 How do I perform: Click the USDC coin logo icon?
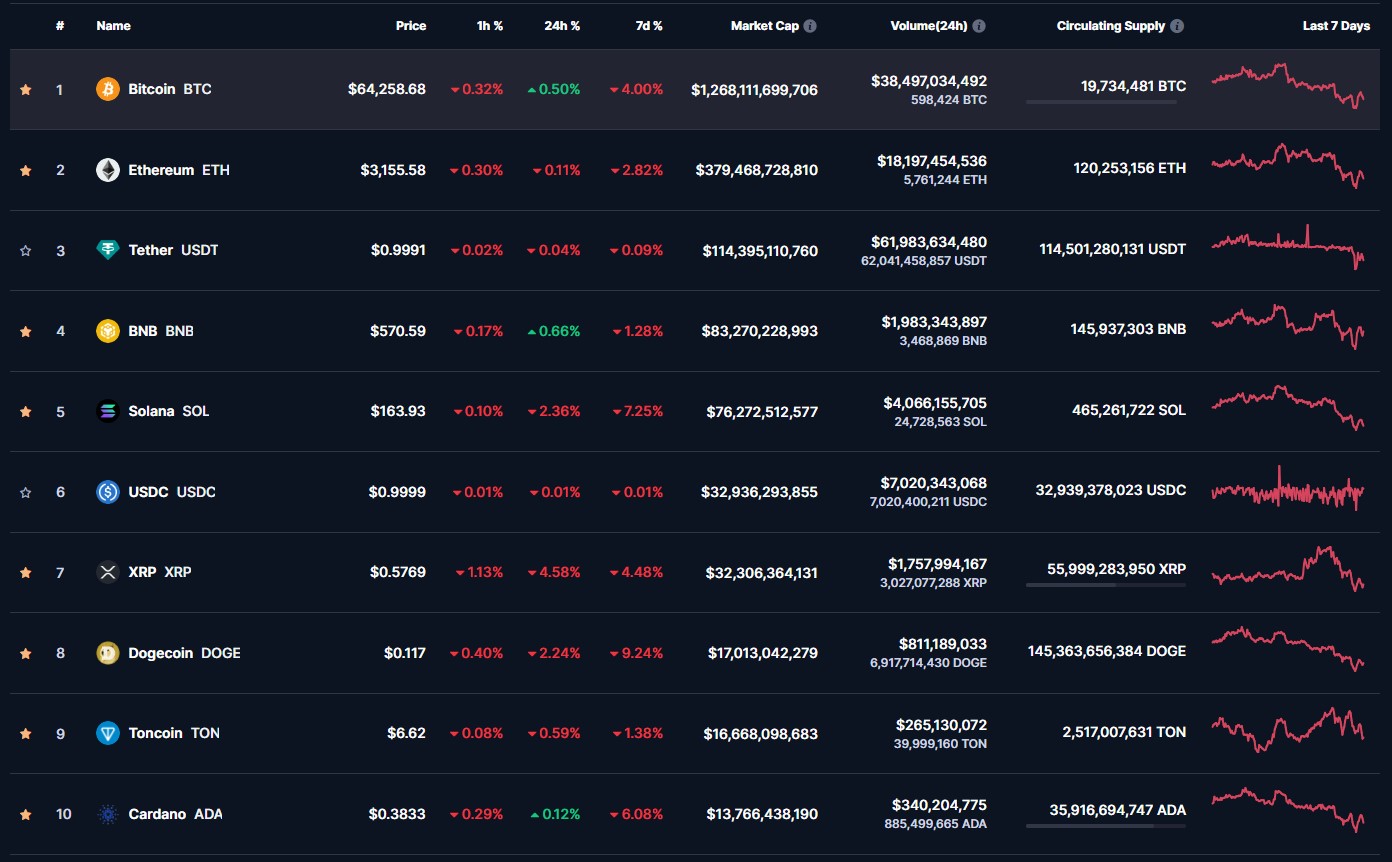click(107, 492)
